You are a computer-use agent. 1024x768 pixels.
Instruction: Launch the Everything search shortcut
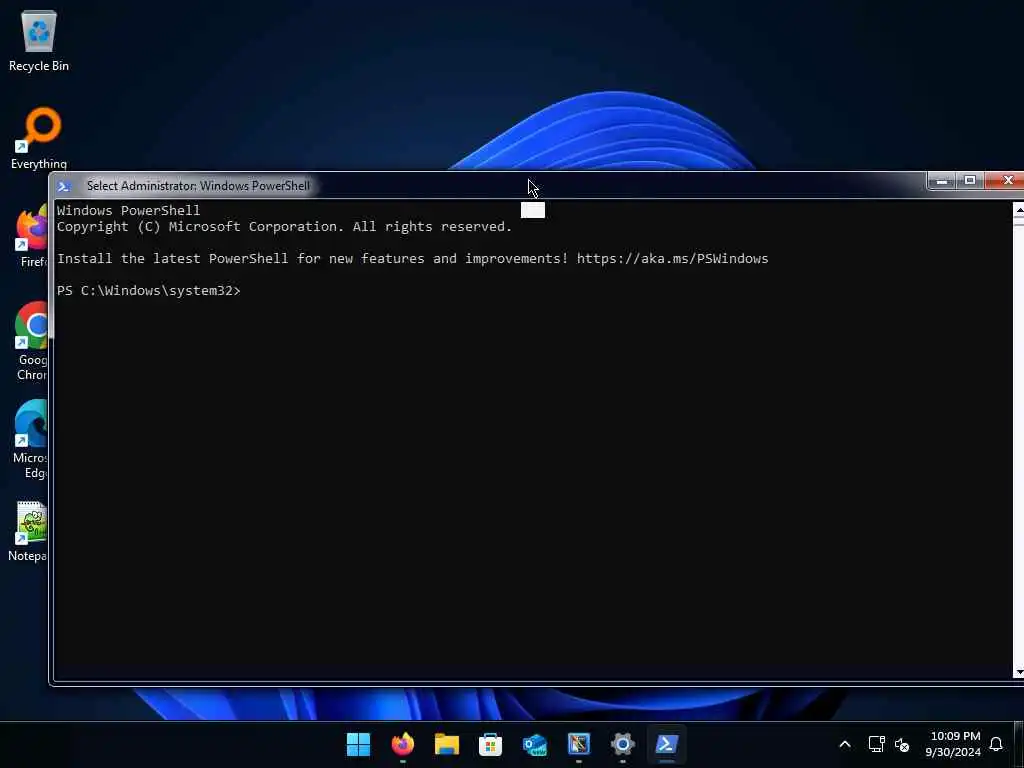pyautogui.click(x=39, y=138)
